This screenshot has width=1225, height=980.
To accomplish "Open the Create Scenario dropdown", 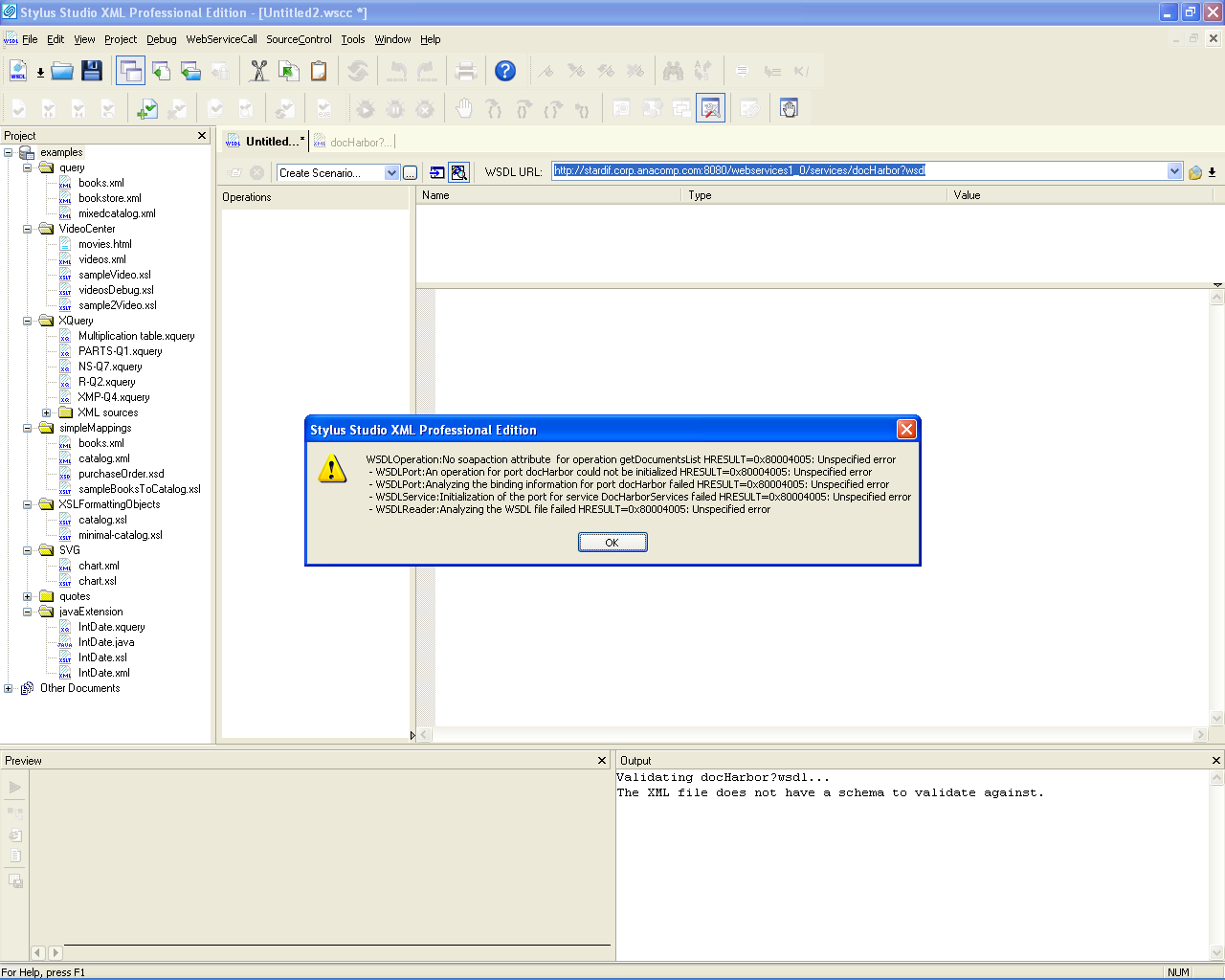I will [391, 173].
